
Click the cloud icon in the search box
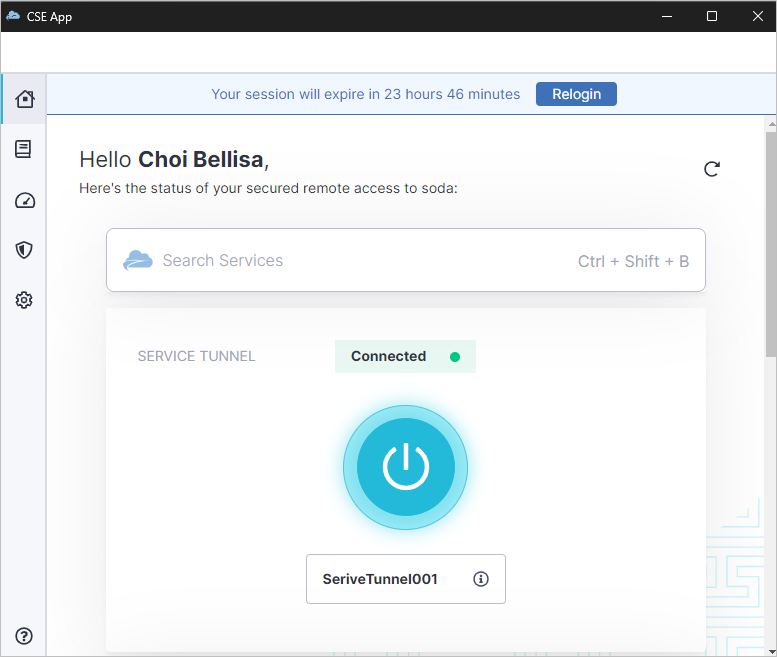coord(138,261)
